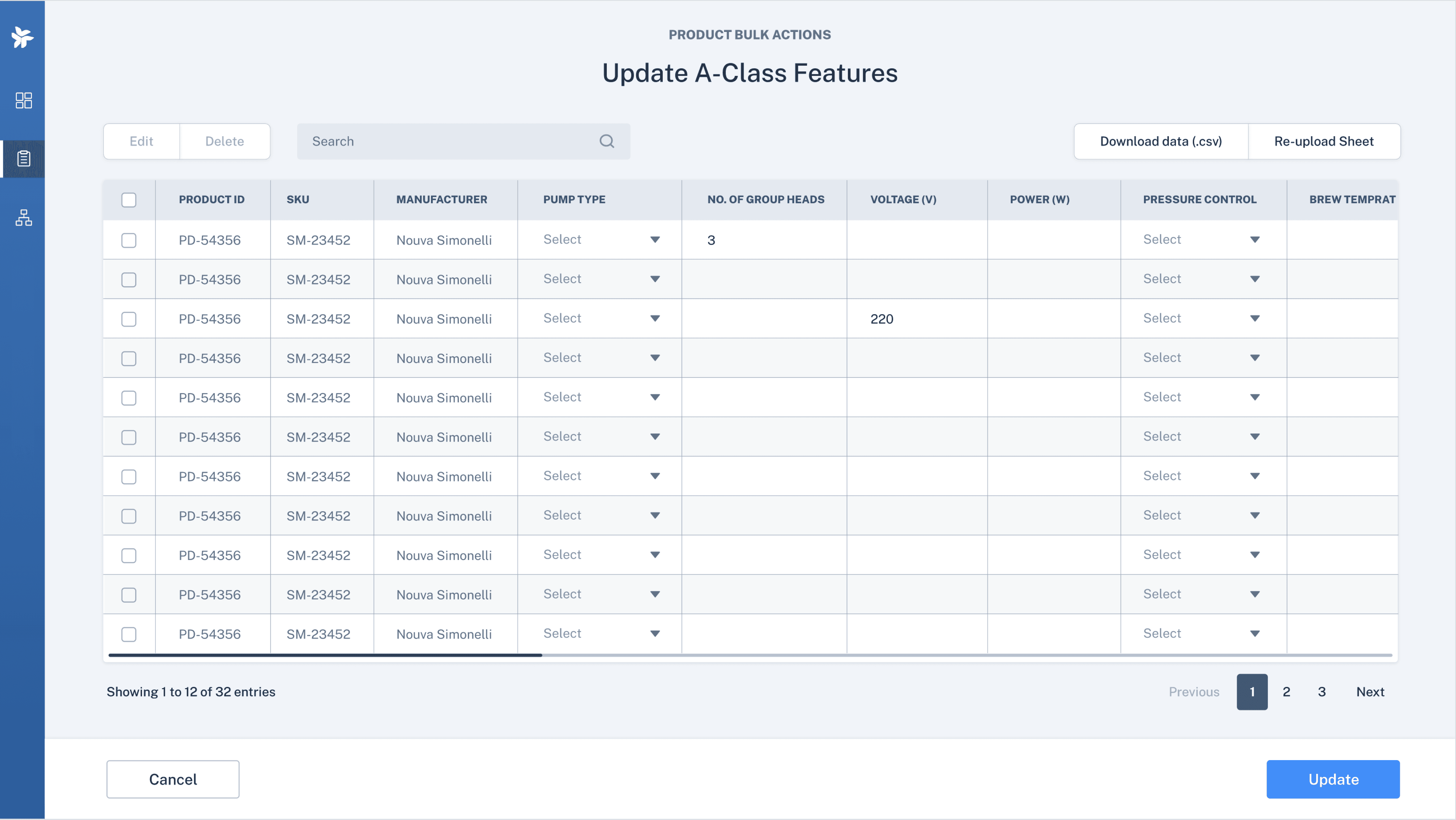Viewport: 1456px width, 820px height.
Task: Open the hierarchy tree icon in sidebar
Action: [x=23, y=218]
